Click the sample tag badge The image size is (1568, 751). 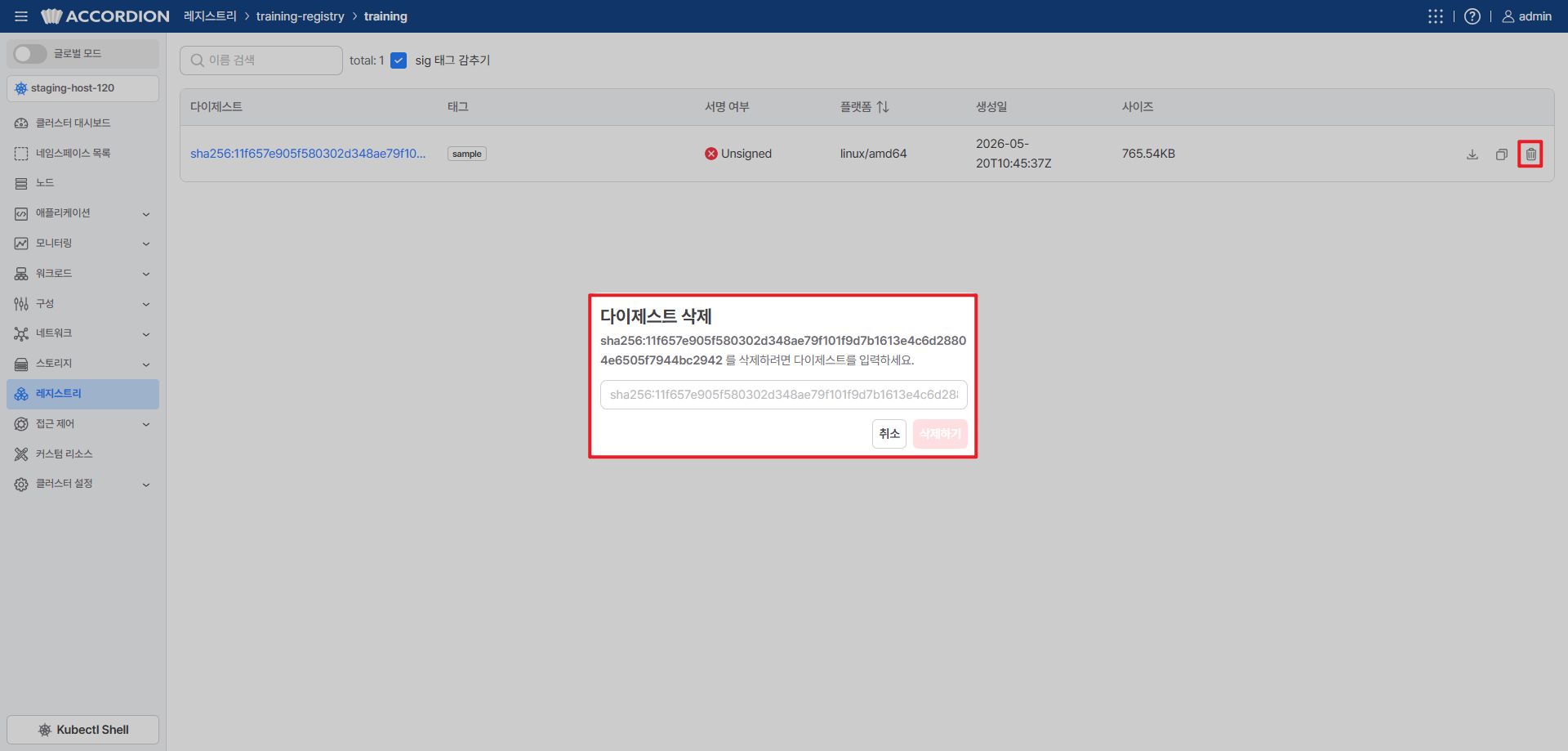[467, 154]
